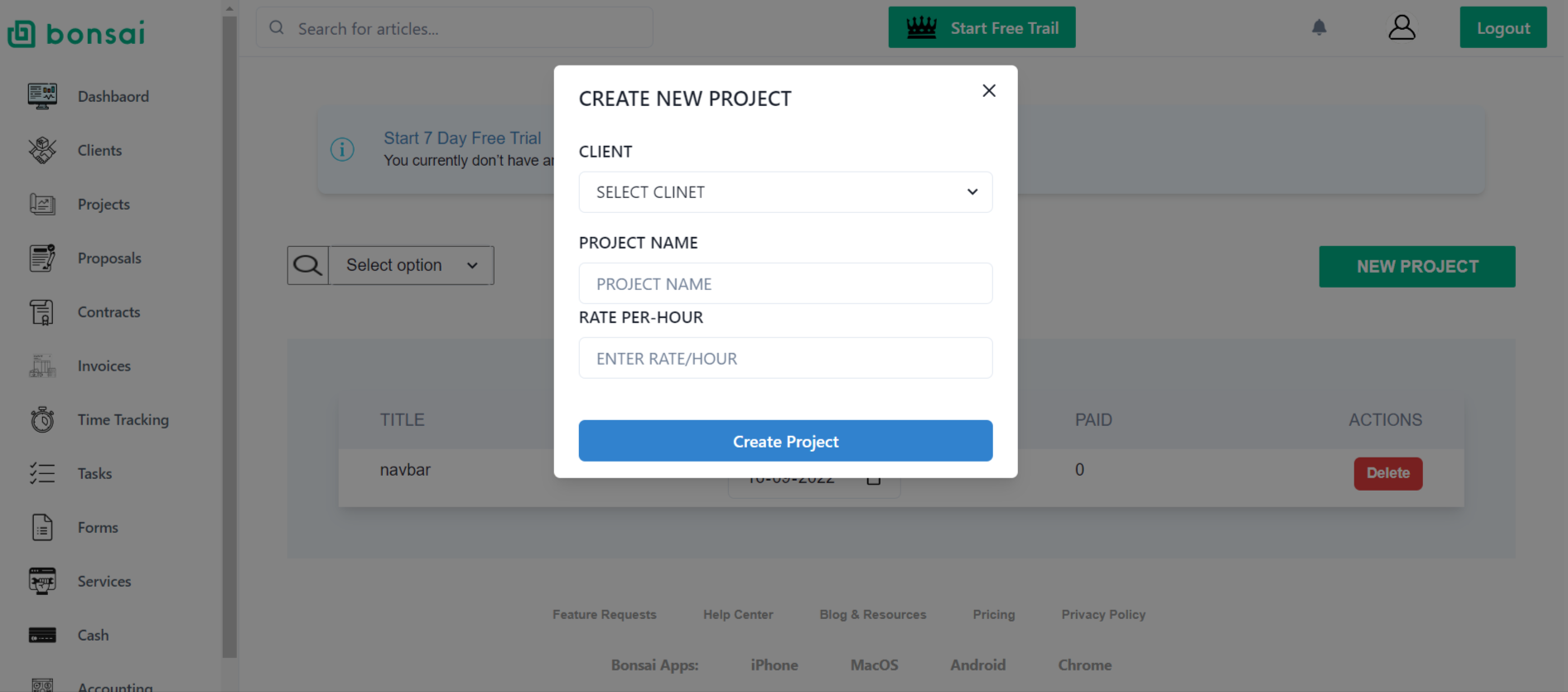Click the user profile icon
Screen dimensions: 1568x692
pos(1402,27)
